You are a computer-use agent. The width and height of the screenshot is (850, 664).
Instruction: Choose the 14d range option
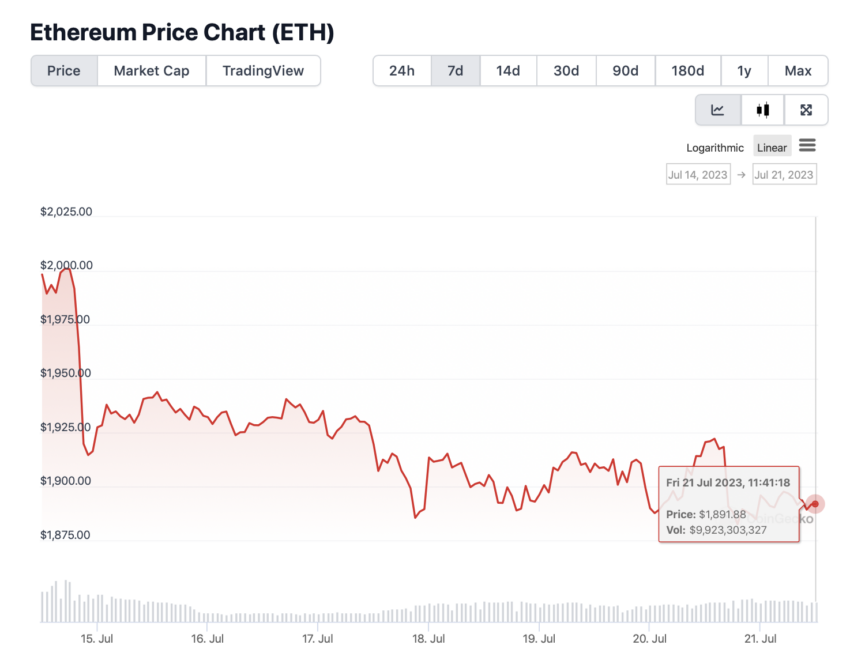point(508,70)
